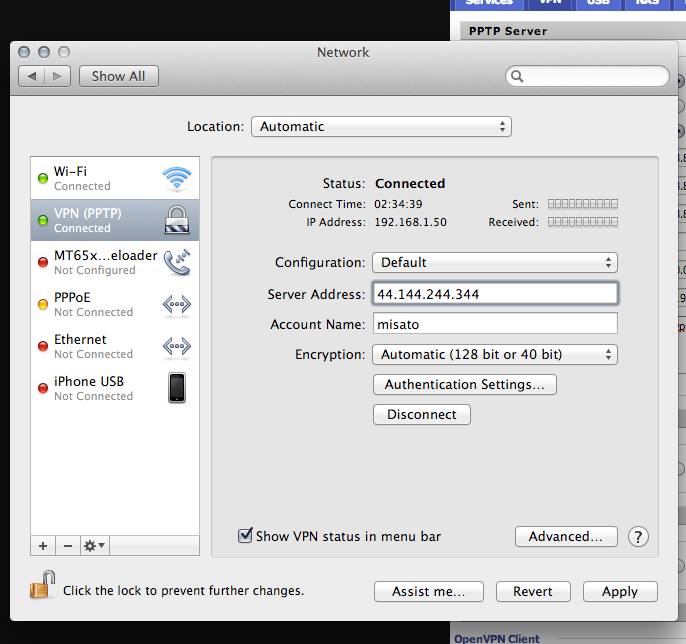
Task: Click the lock to prevent changes
Action: click(x=42, y=585)
